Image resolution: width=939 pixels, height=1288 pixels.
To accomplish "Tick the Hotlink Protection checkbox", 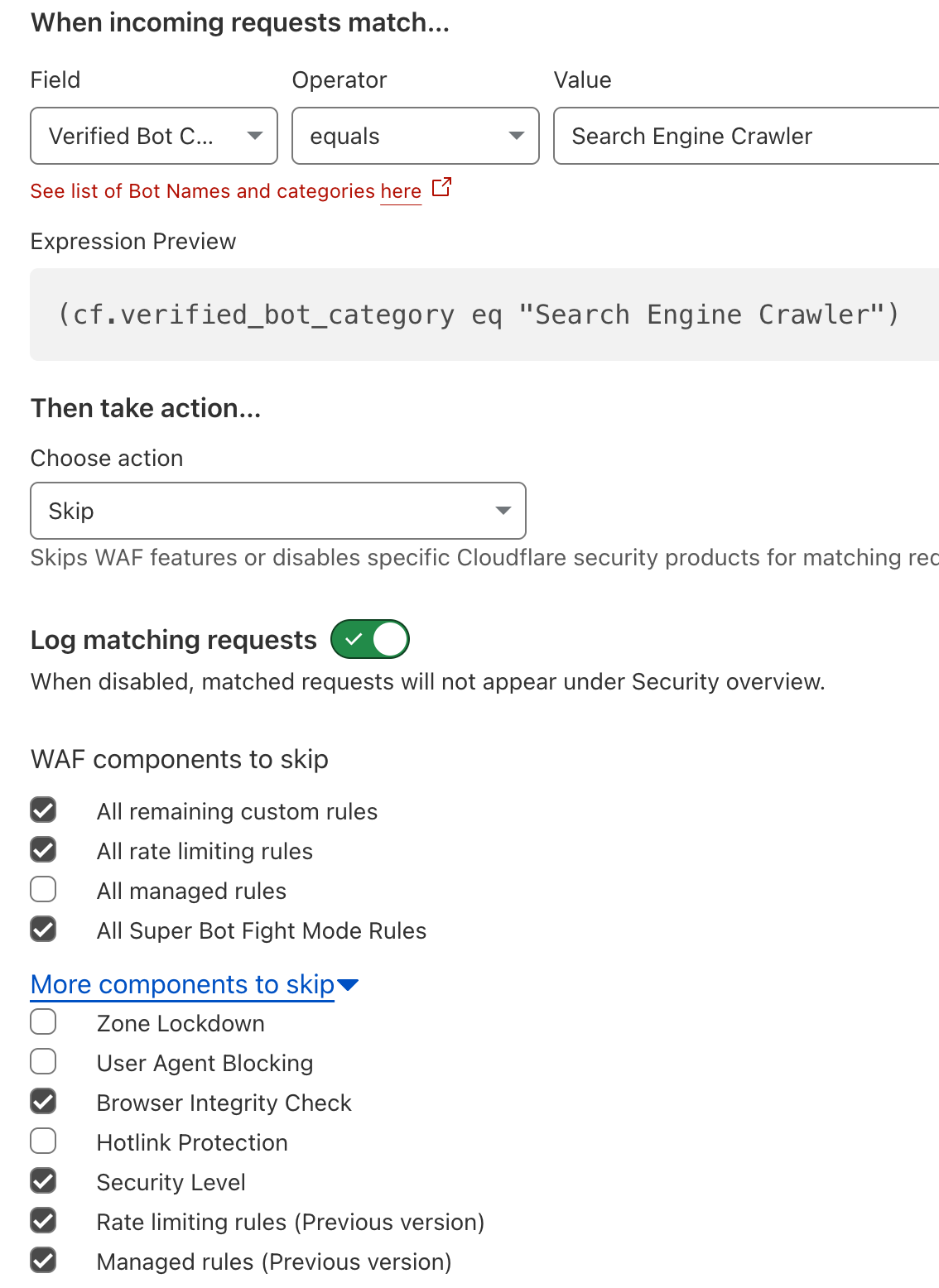I will coord(43,1141).
